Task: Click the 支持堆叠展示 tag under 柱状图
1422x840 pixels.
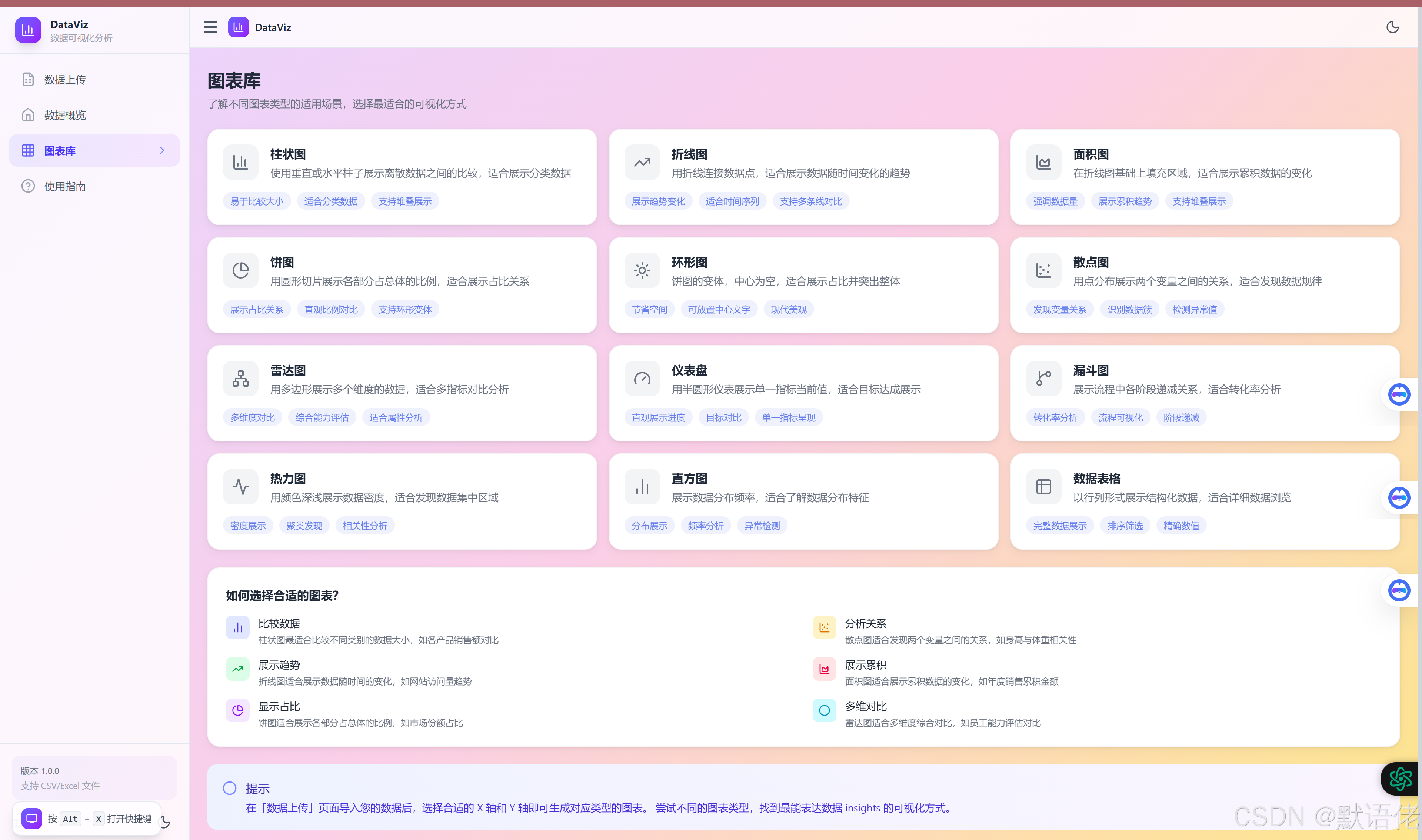Action: (405, 201)
